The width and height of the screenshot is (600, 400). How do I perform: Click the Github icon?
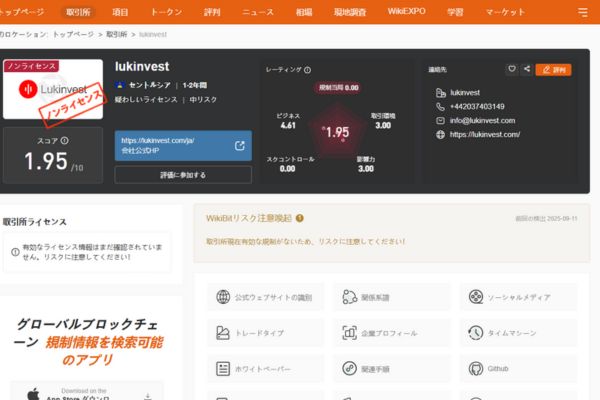point(476,369)
